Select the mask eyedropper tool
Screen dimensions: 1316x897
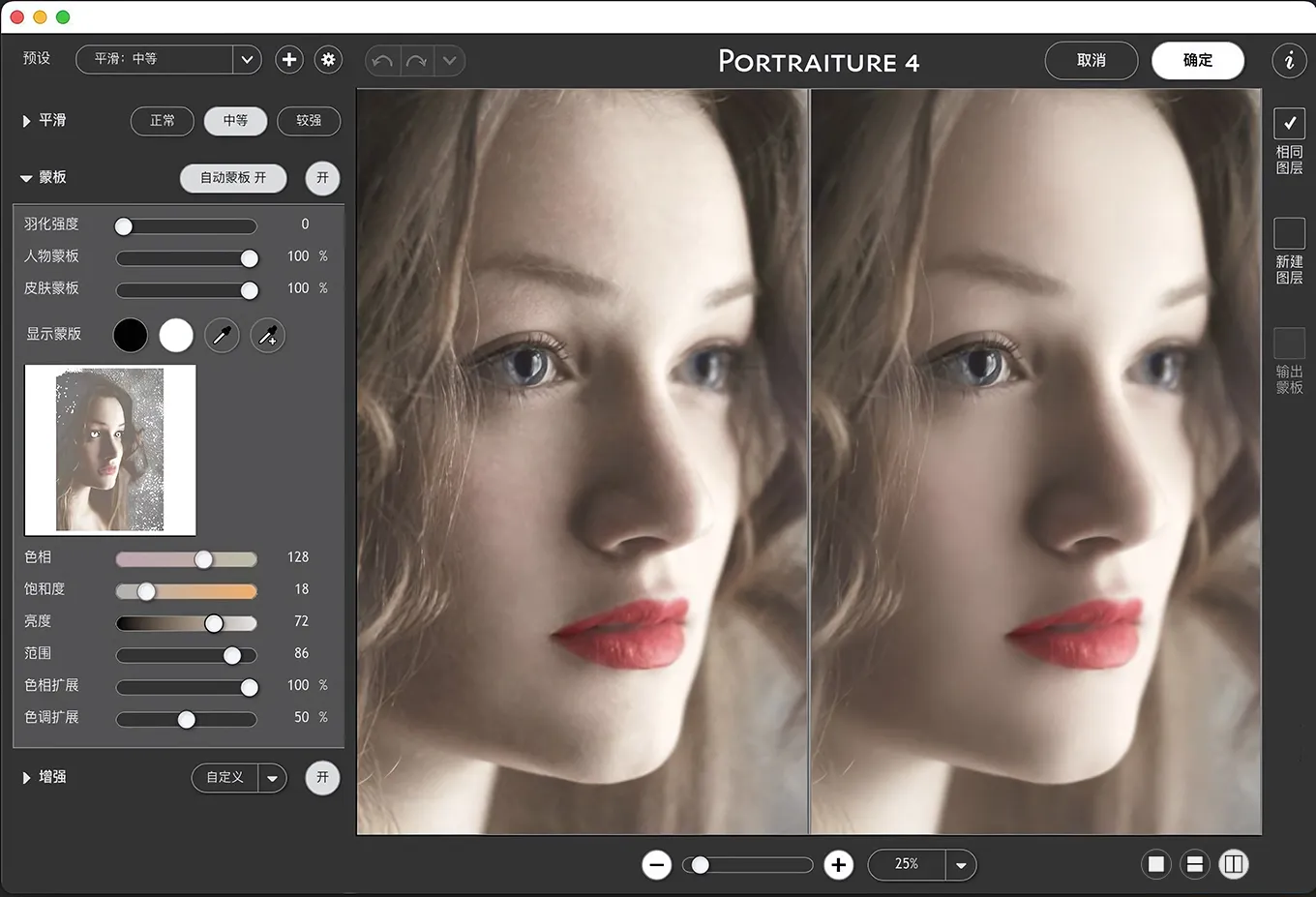click(222, 336)
